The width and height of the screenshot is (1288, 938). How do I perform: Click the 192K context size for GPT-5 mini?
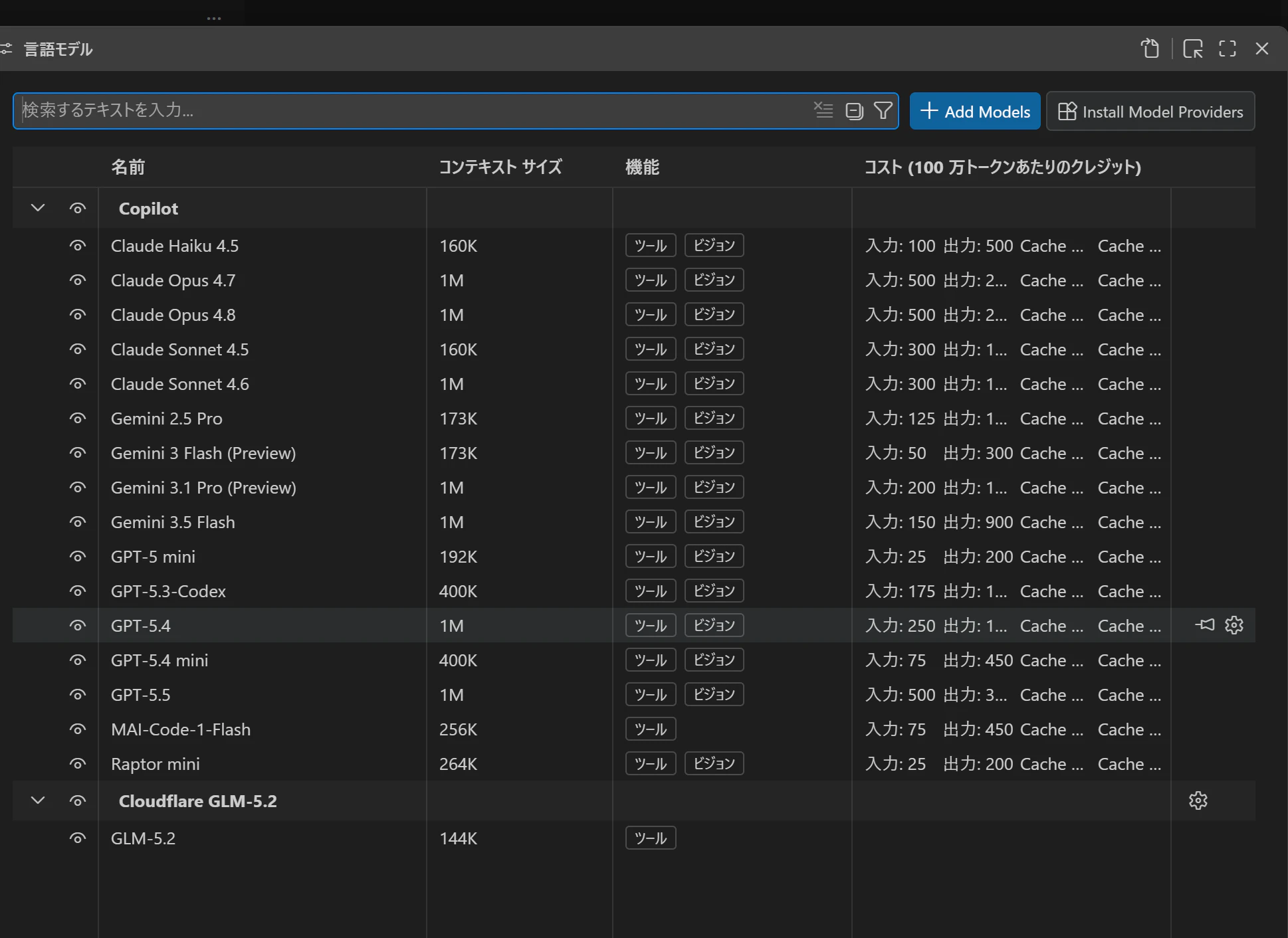(458, 557)
